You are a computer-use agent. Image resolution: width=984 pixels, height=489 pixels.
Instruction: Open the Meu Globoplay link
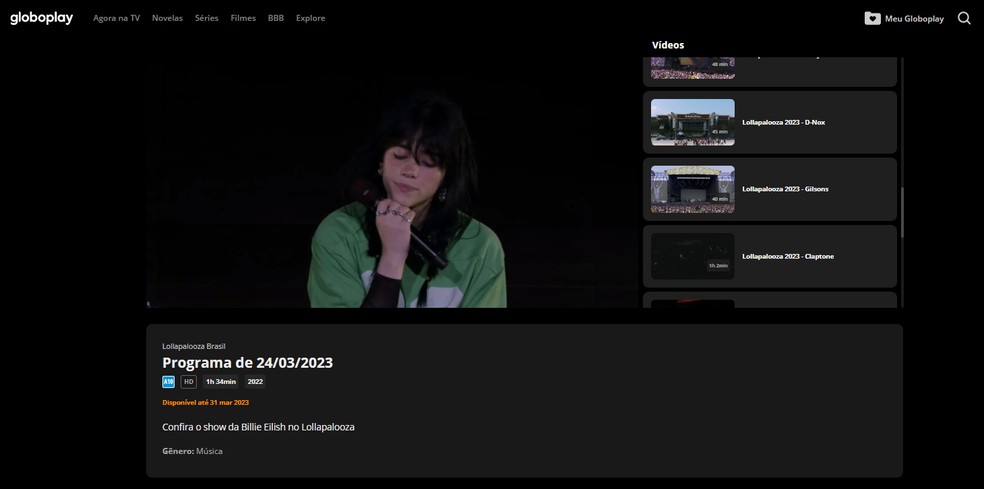[914, 19]
